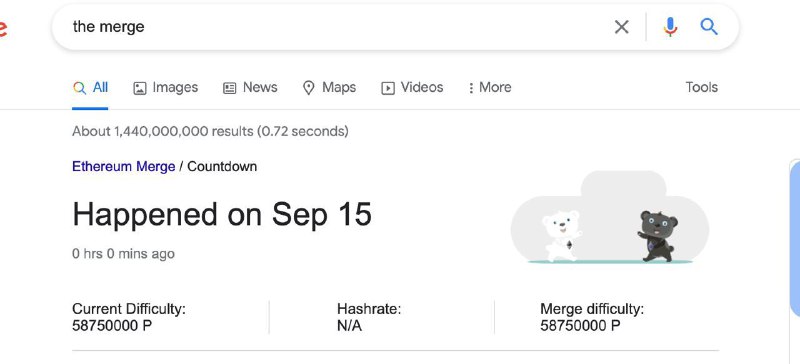Click the blue side panel at right edge
This screenshot has height=364, width=800.
tap(794, 238)
